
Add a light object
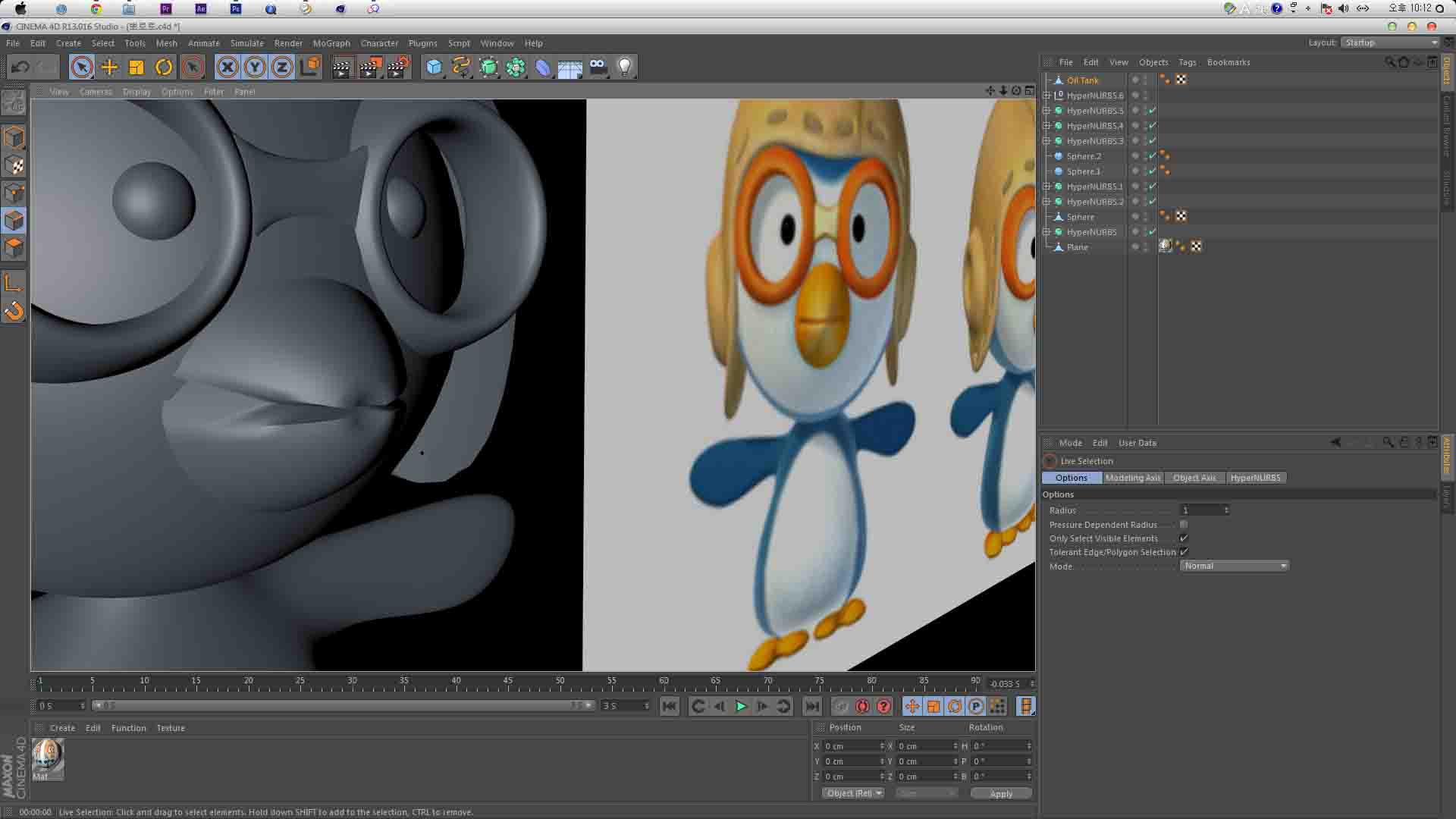tap(625, 67)
